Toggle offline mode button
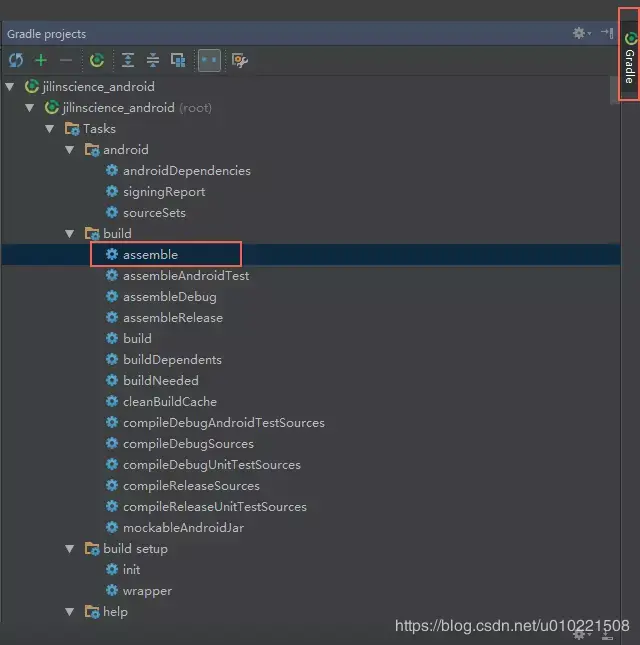 [209, 60]
